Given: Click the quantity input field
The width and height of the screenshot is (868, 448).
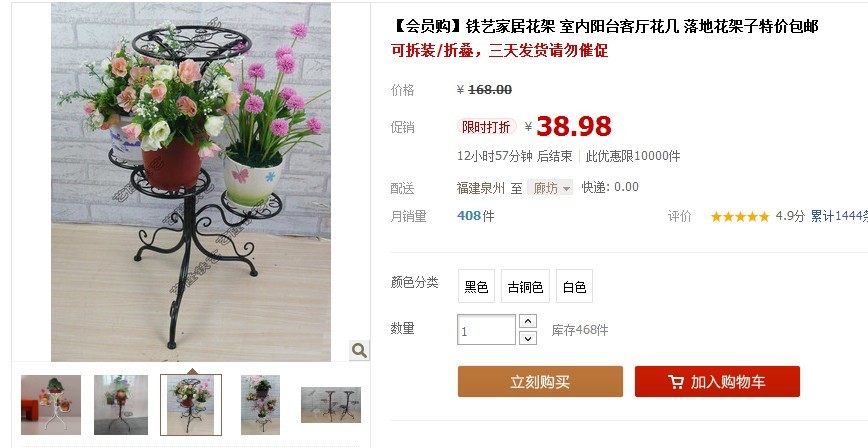Looking at the screenshot, I should point(487,329).
